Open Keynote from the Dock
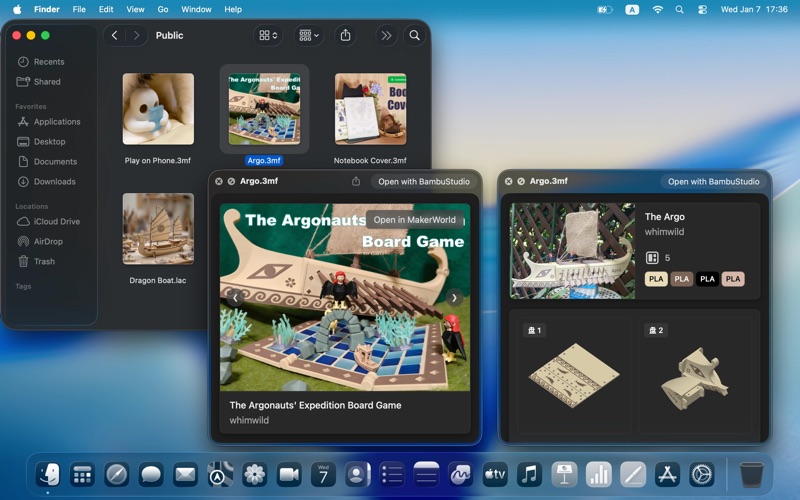This screenshot has height=500, width=800. click(x=564, y=474)
